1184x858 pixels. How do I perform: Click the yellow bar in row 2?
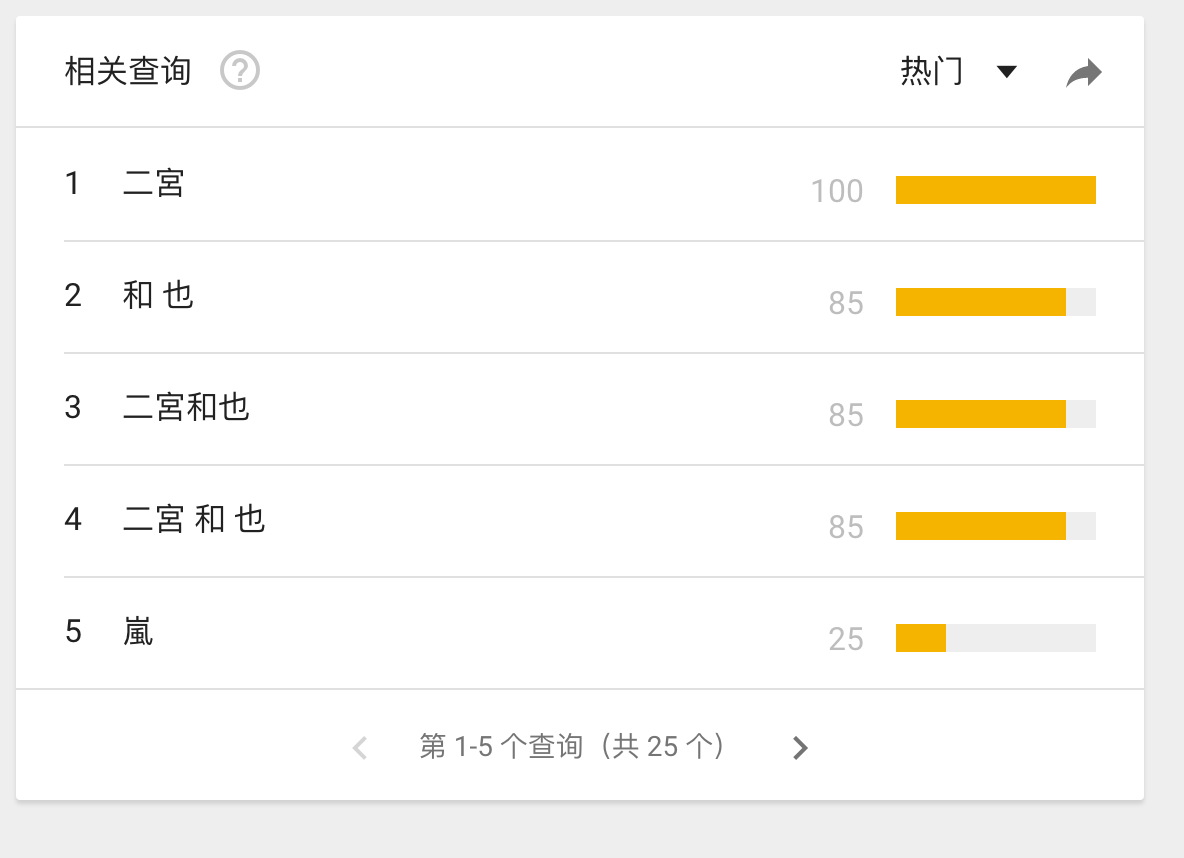click(x=980, y=302)
